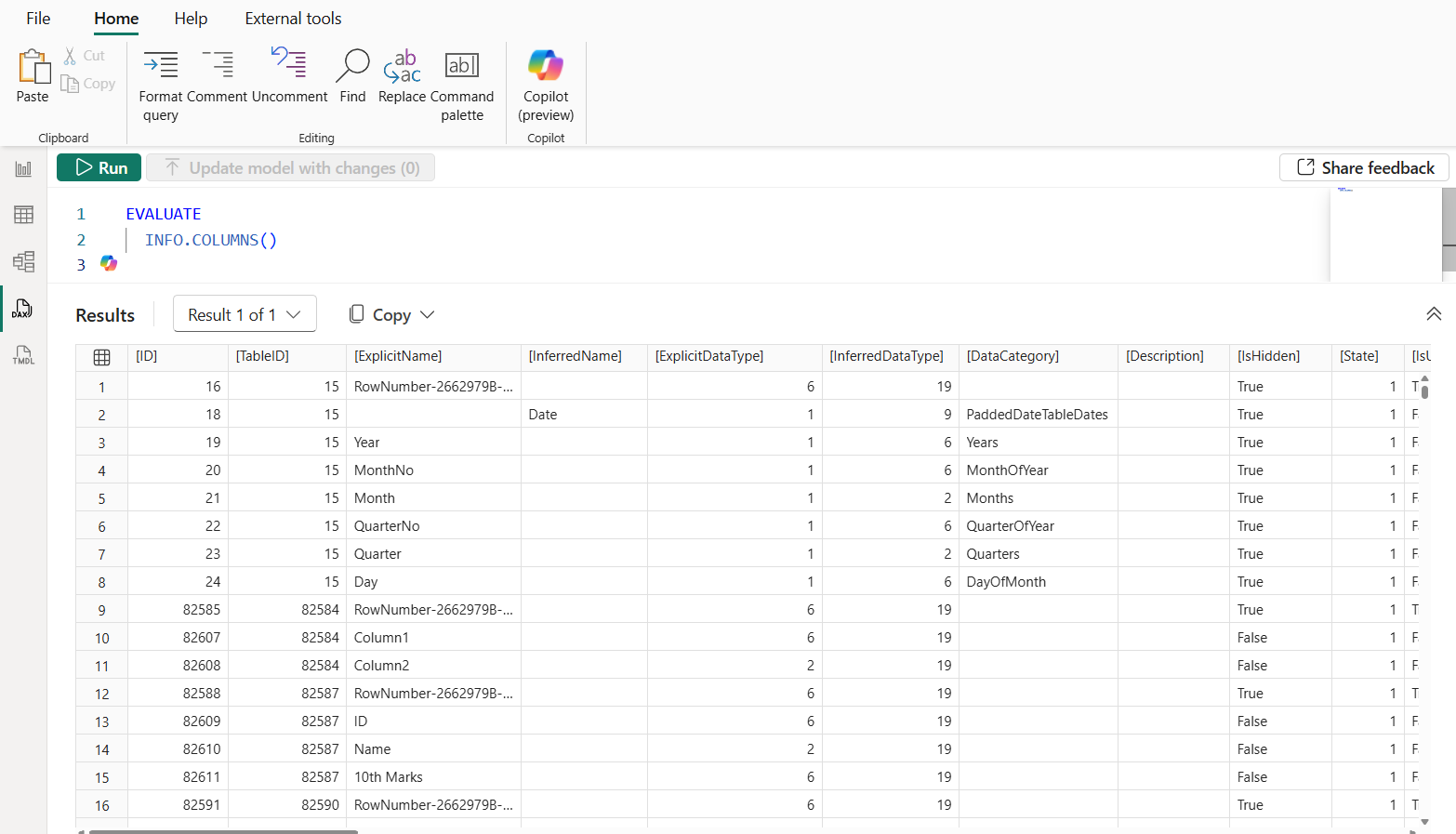Open the Model view from the left sidebar

pos(23,261)
